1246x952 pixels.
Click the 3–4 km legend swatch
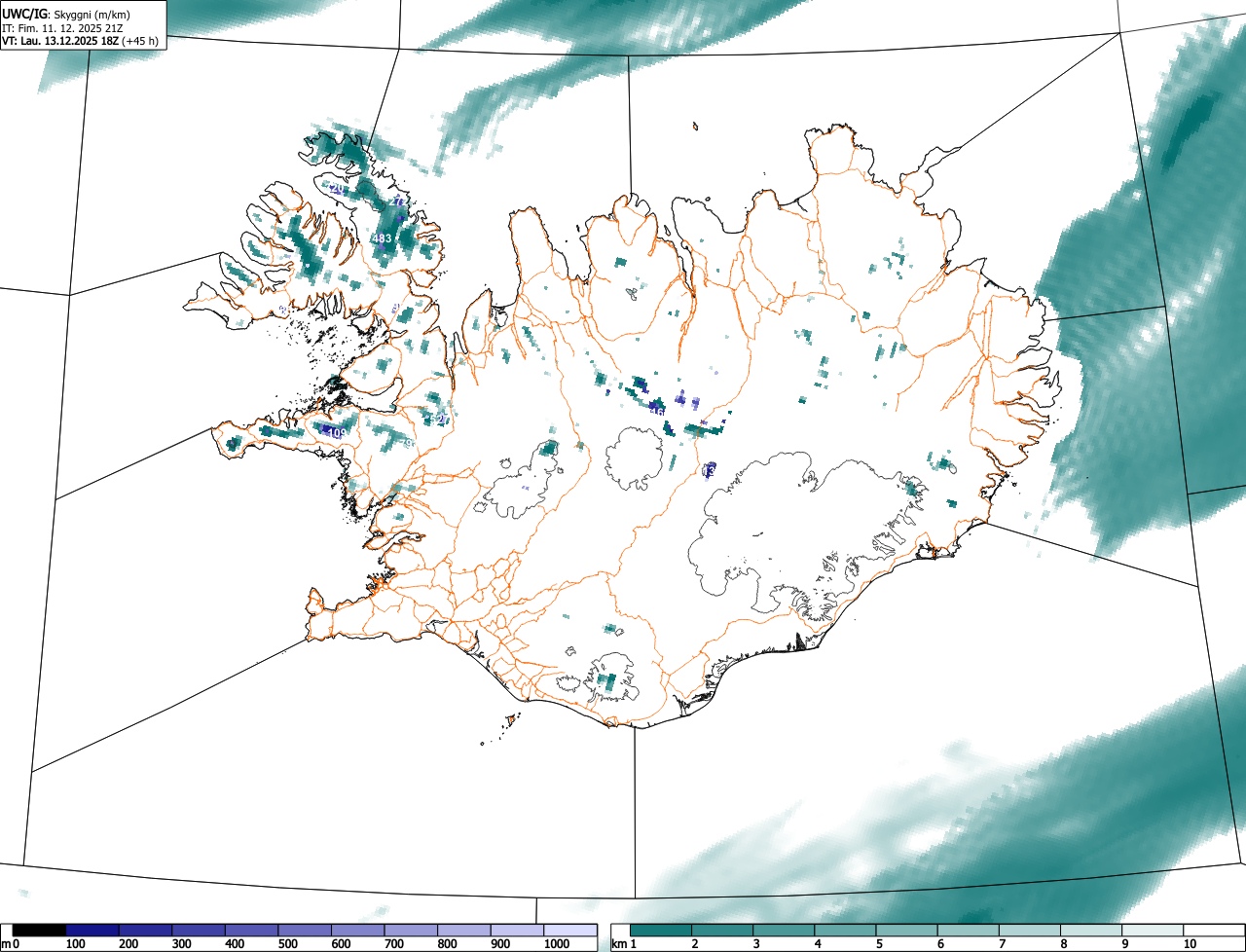(784, 930)
